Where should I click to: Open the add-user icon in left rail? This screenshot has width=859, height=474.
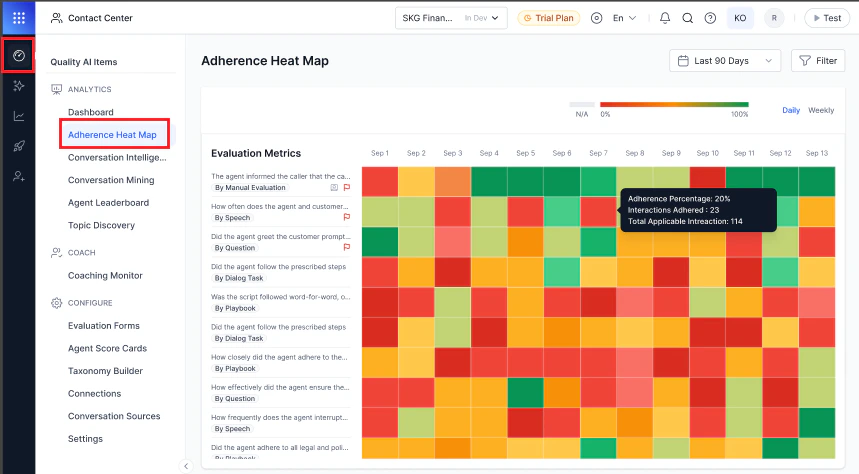click(x=19, y=176)
